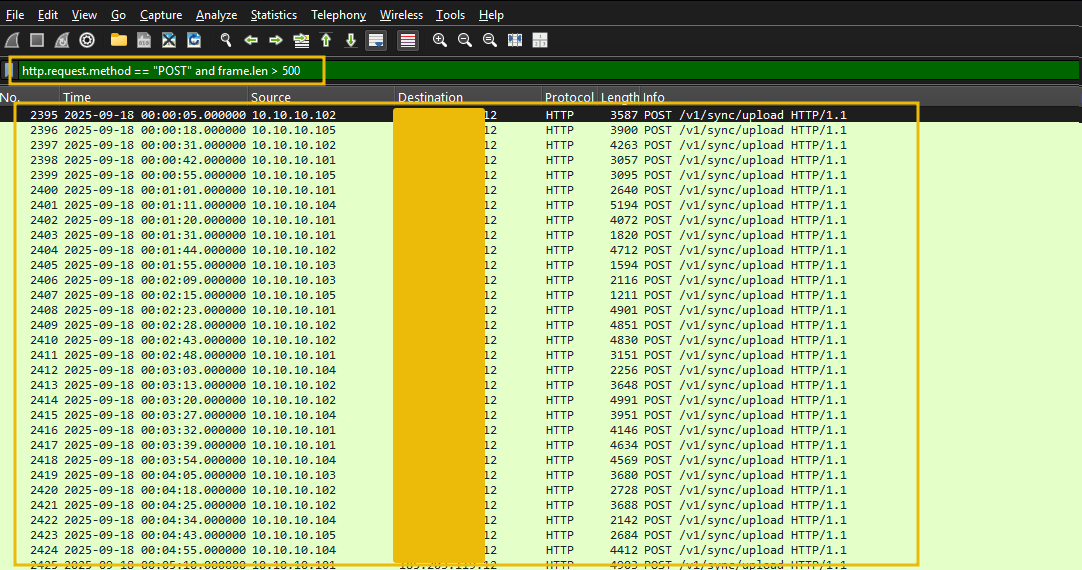Open the Edit menu
1082x570 pixels.
[x=48, y=14]
